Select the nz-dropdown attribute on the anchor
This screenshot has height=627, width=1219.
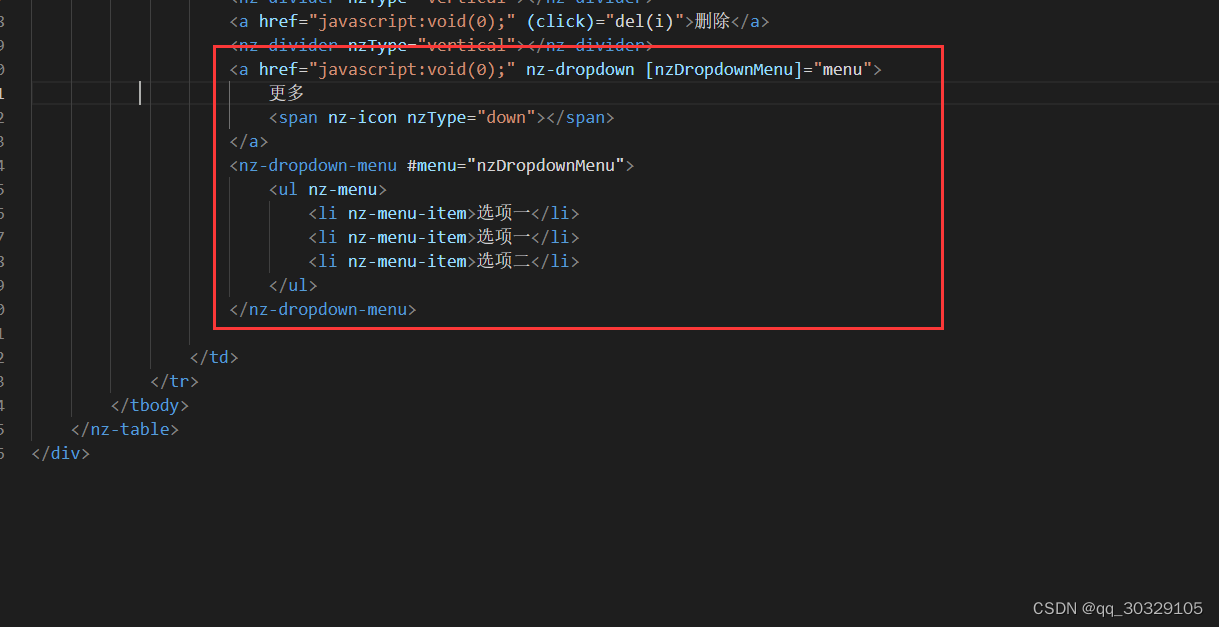[580, 69]
